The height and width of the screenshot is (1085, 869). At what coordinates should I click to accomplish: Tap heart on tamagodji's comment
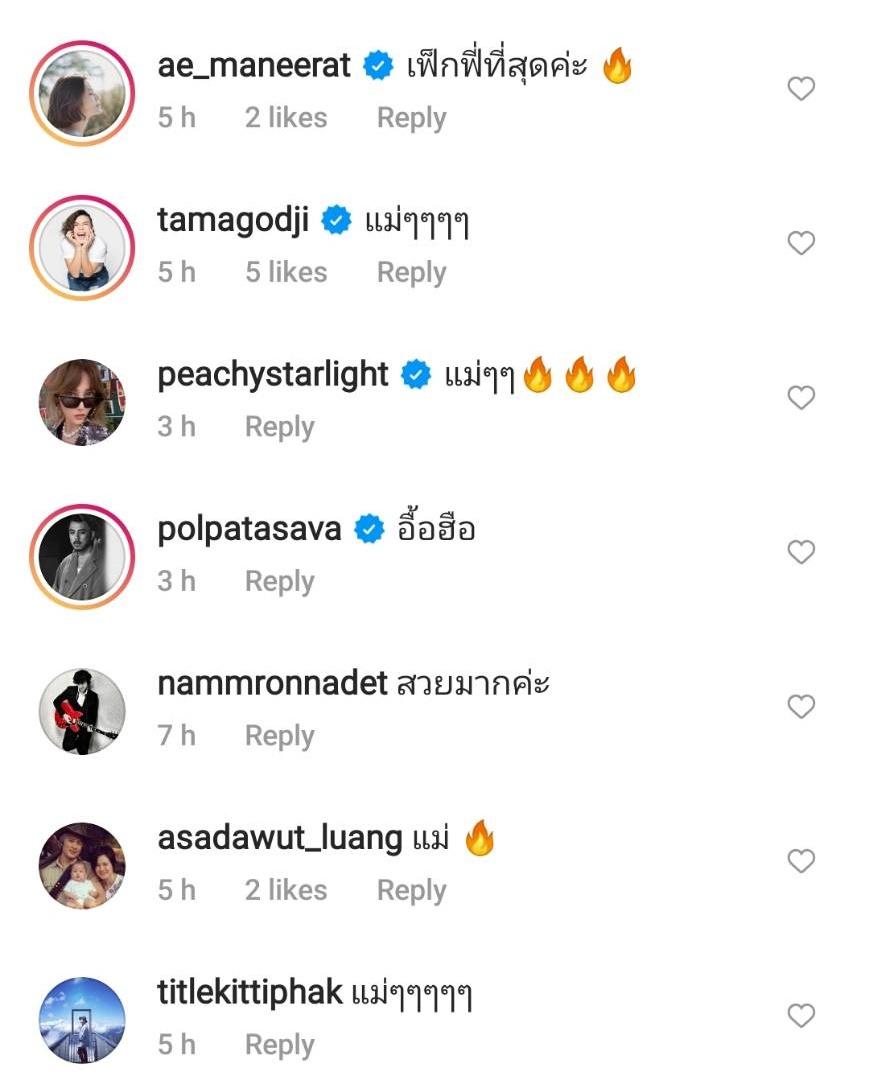point(801,243)
